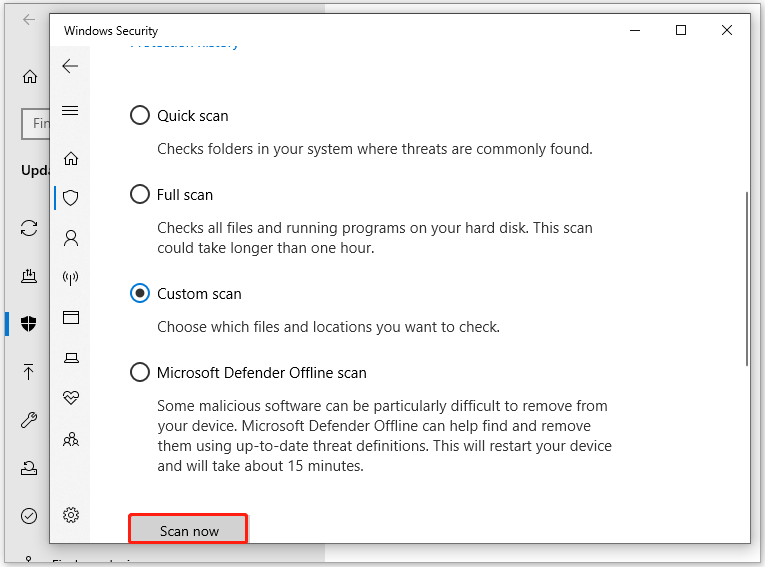Choose the Full scan radio button
Image resolution: width=765 pixels, height=567 pixels.
pos(140,195)
